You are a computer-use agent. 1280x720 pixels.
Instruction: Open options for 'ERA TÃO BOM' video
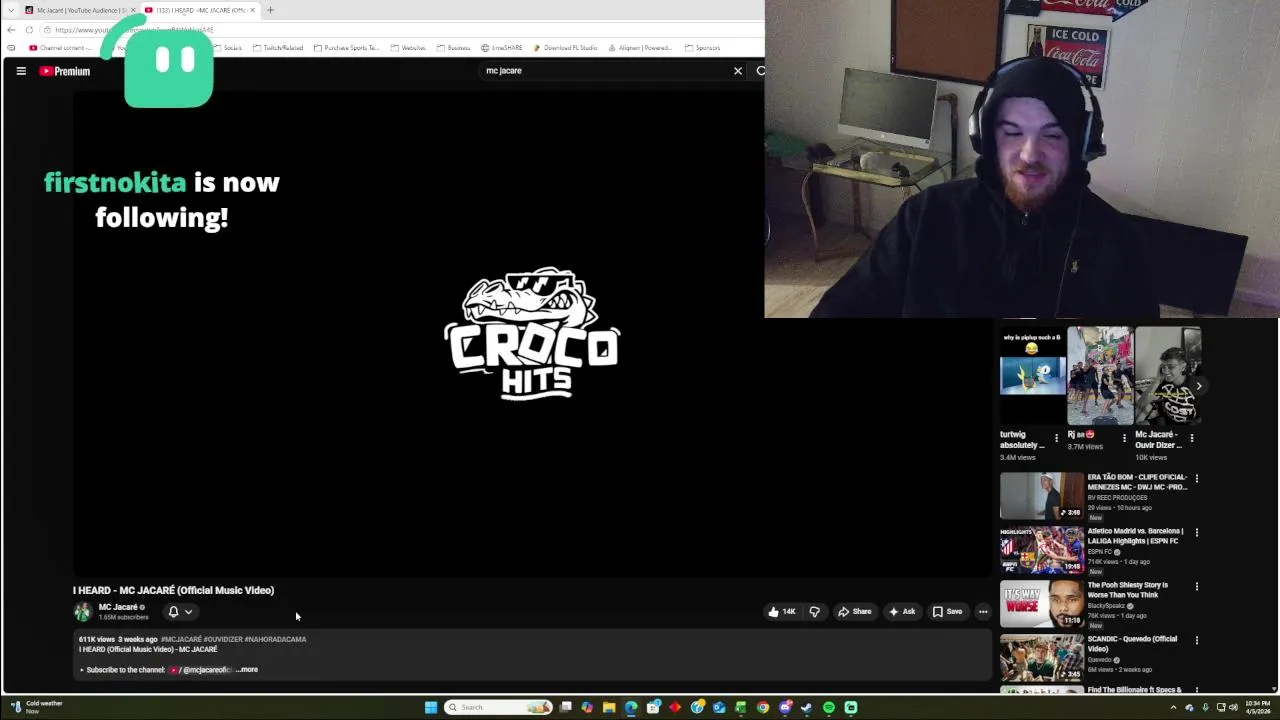pos(1196,479)
